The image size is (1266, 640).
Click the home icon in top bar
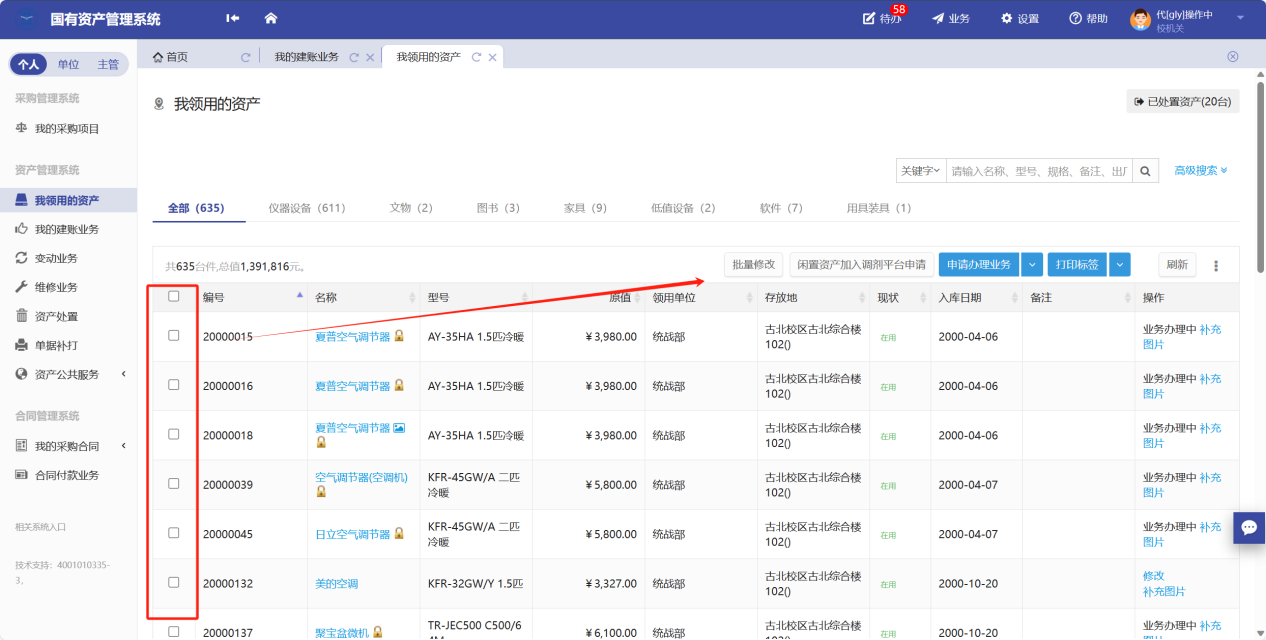point(270,19)
